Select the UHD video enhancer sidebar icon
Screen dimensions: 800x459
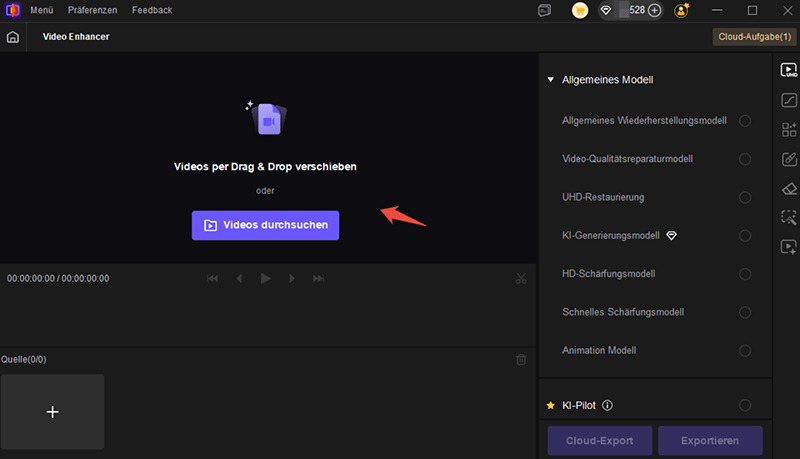(x=789, y=70)
